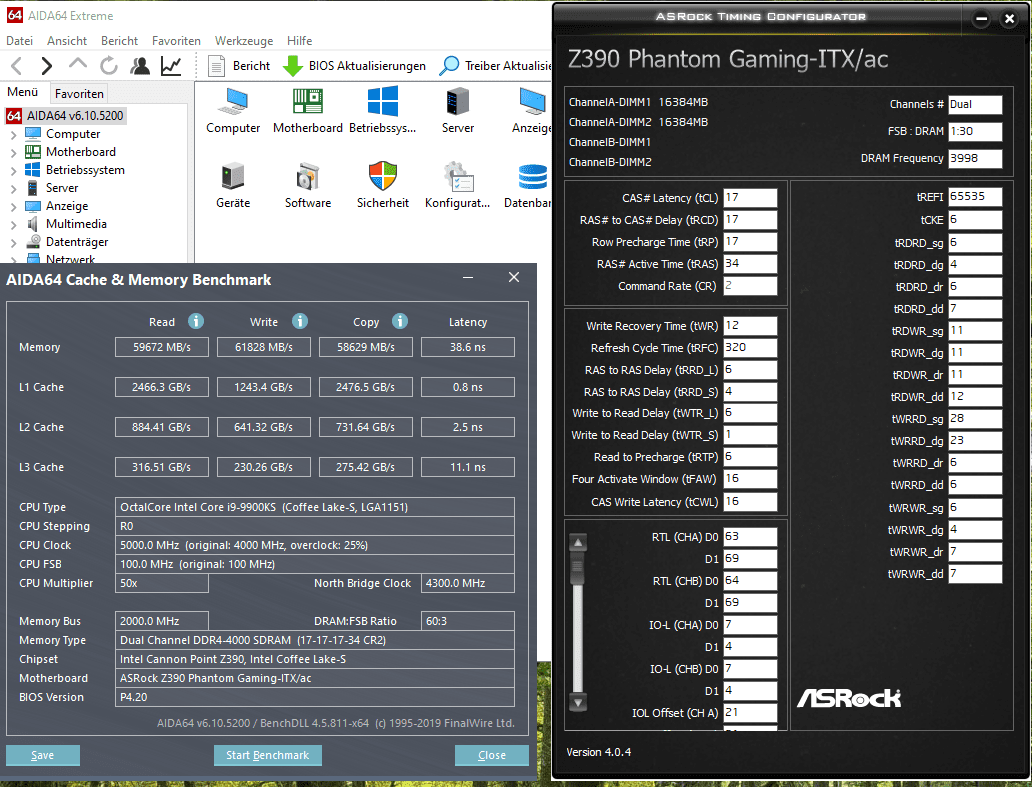Click the up-level arrow in AIDA64 toolbar
This screenshot has width=1032, height=787.
78,64
